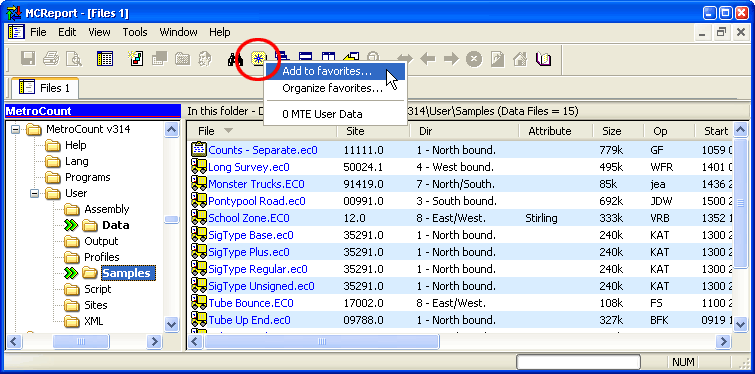Click the File column sort arrow
Image resolution: width=755 pixels, height=374 pixels.
[228, 130]
